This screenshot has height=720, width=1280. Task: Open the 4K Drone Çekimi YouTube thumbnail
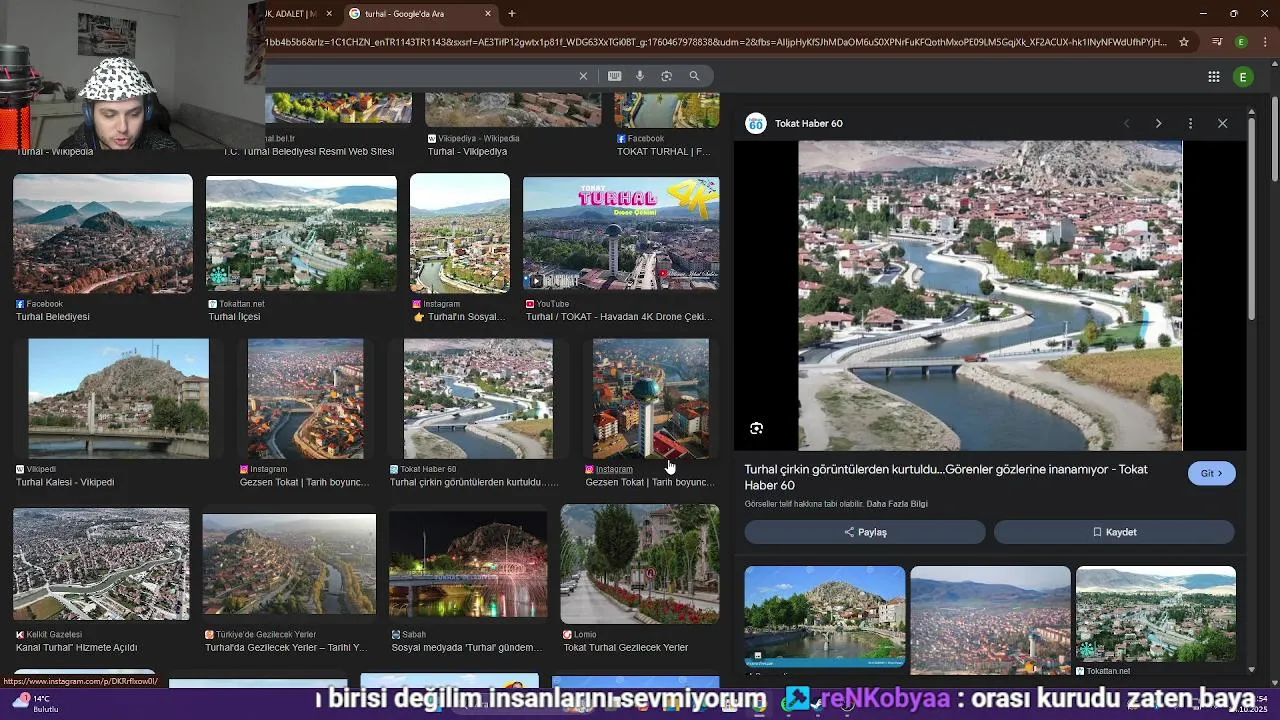[621, 234]
